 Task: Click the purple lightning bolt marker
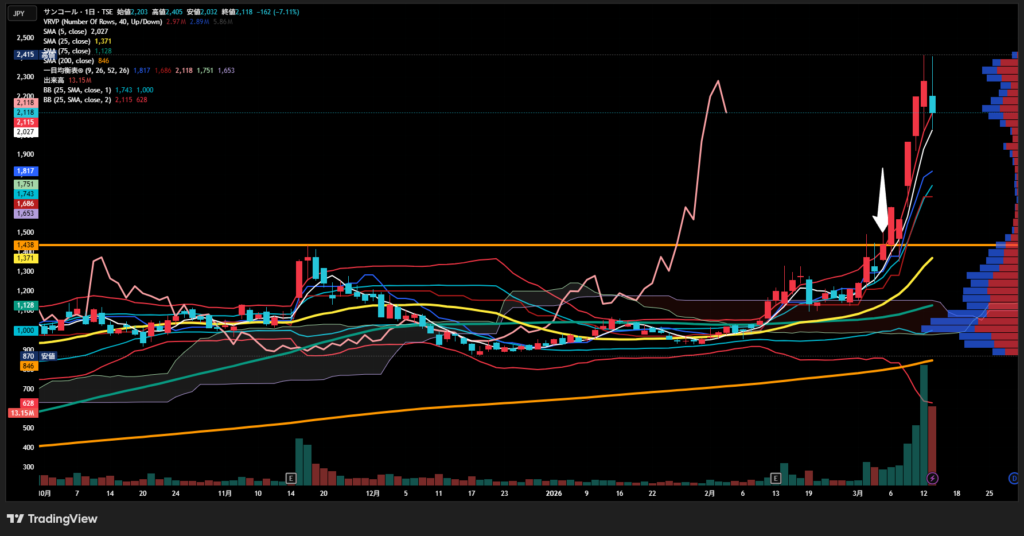click(x=932, y=478)
